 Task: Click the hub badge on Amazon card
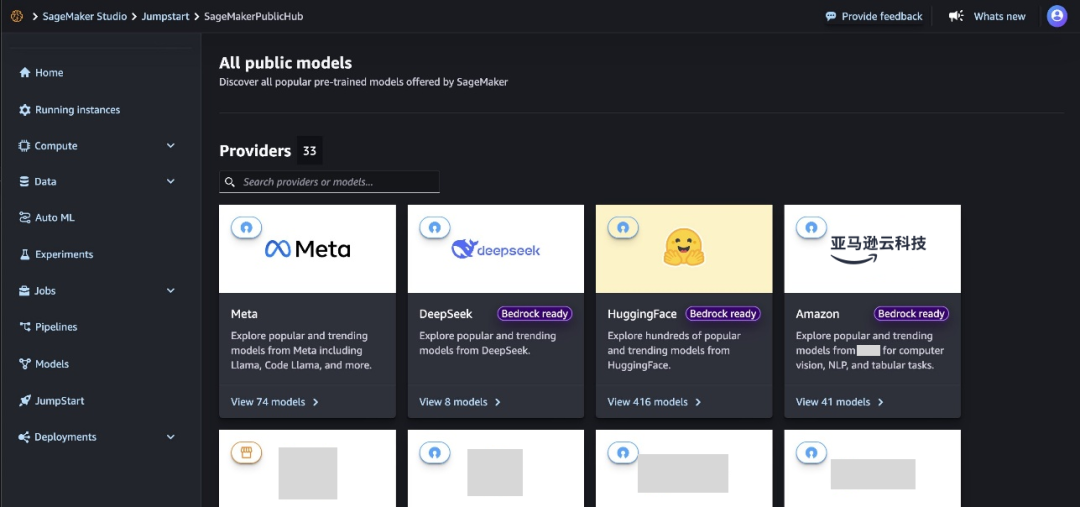pos(811,227)
